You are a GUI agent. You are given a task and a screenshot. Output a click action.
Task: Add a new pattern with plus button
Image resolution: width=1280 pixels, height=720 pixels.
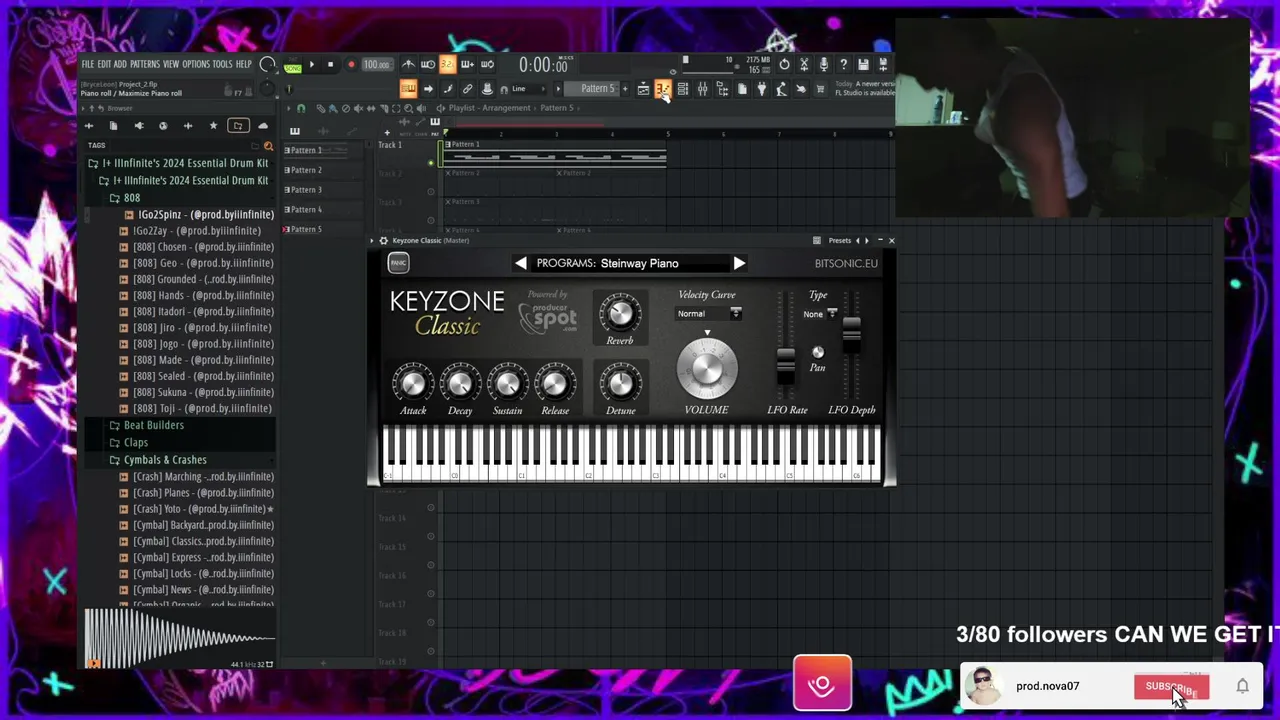click(x=625, y=89)
